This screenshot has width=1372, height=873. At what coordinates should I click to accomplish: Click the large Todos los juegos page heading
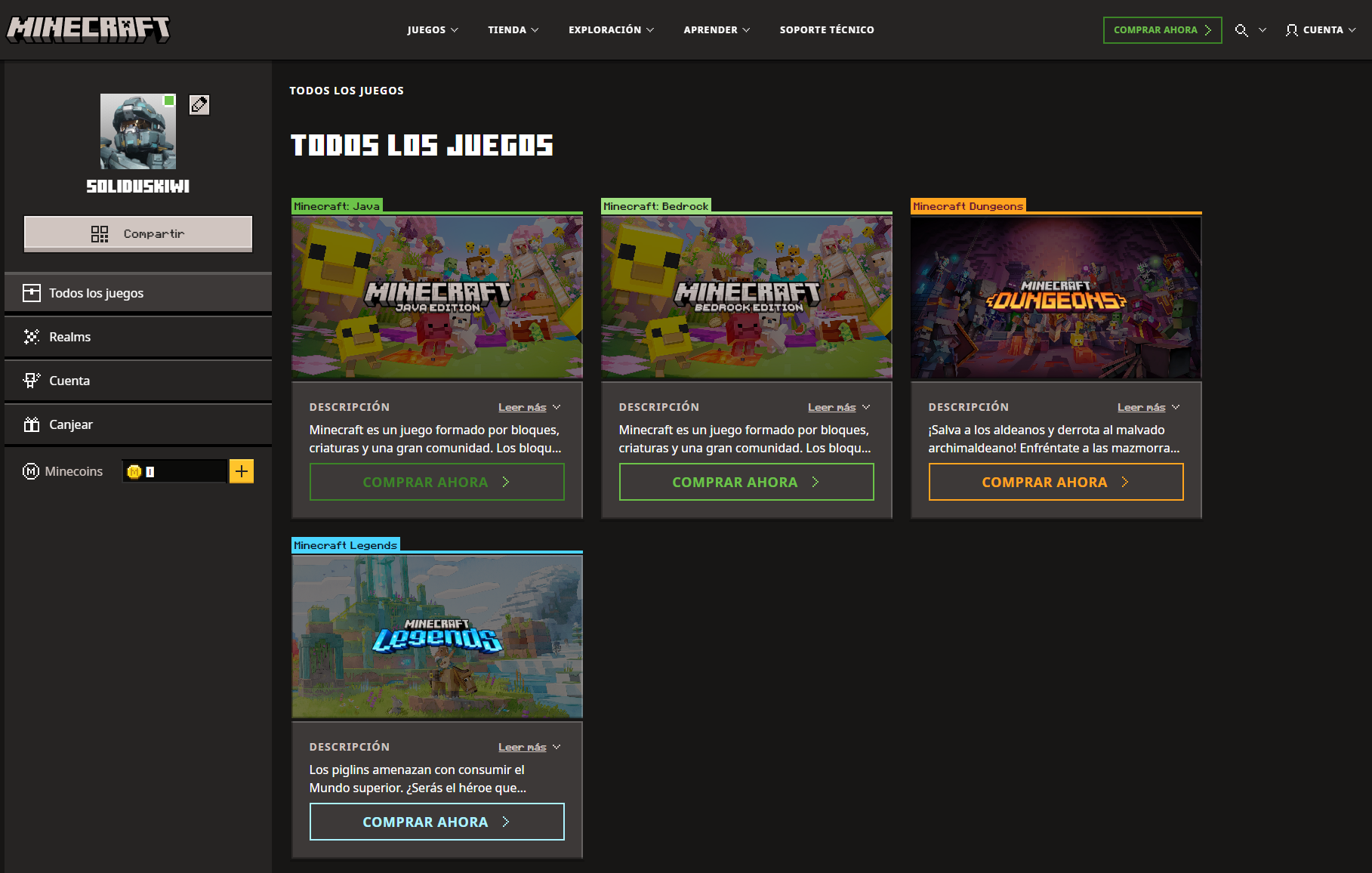click(422, 145)
